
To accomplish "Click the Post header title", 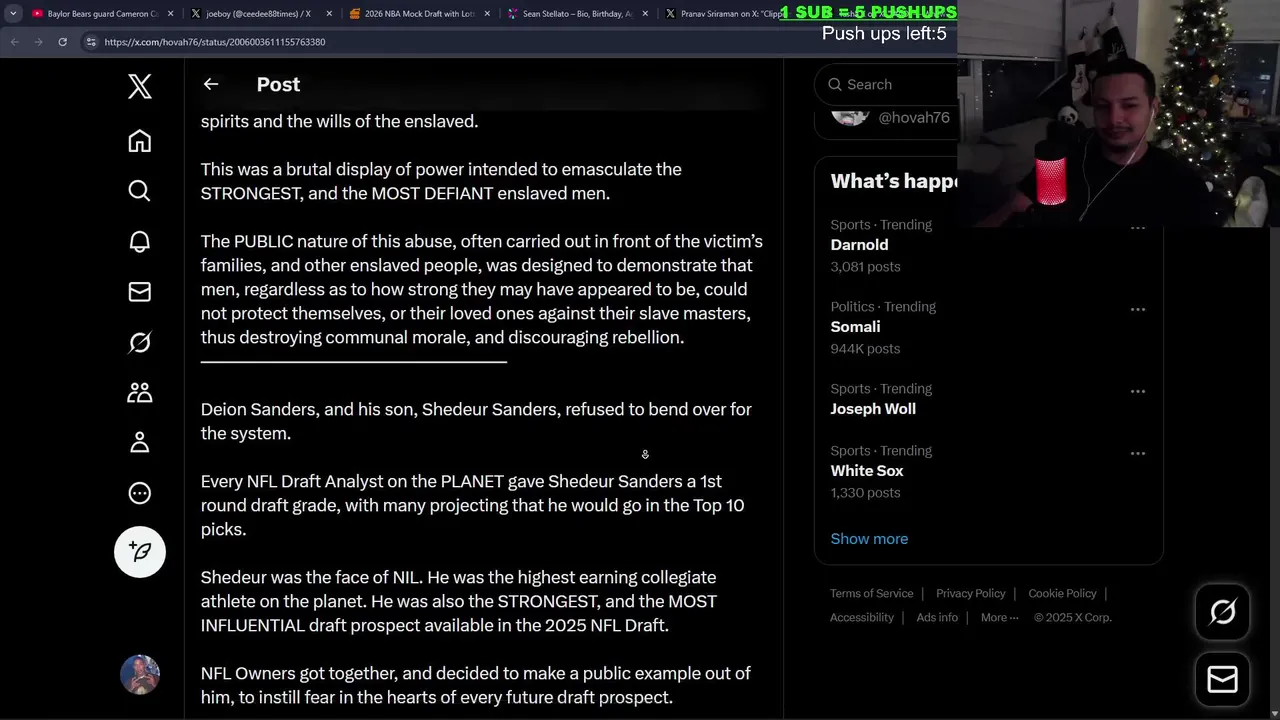I will pos(278,85).
